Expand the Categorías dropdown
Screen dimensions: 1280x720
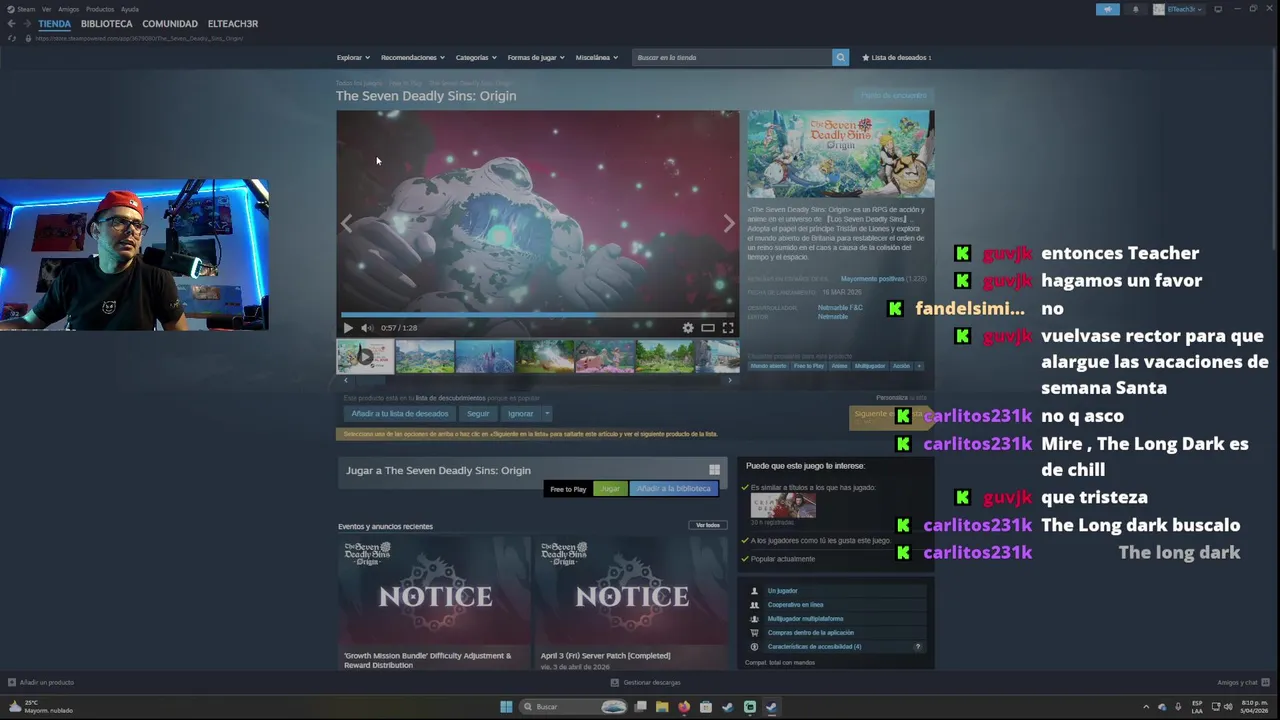tap(476, 57)
